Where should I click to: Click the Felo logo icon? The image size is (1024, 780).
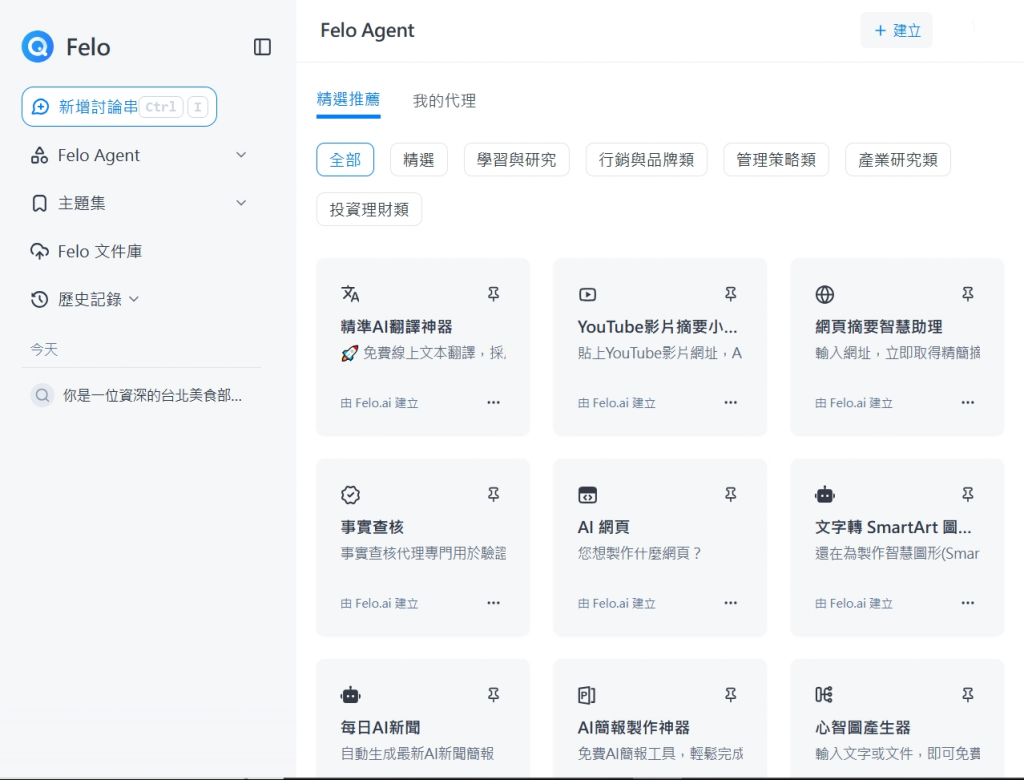point(37,46)
